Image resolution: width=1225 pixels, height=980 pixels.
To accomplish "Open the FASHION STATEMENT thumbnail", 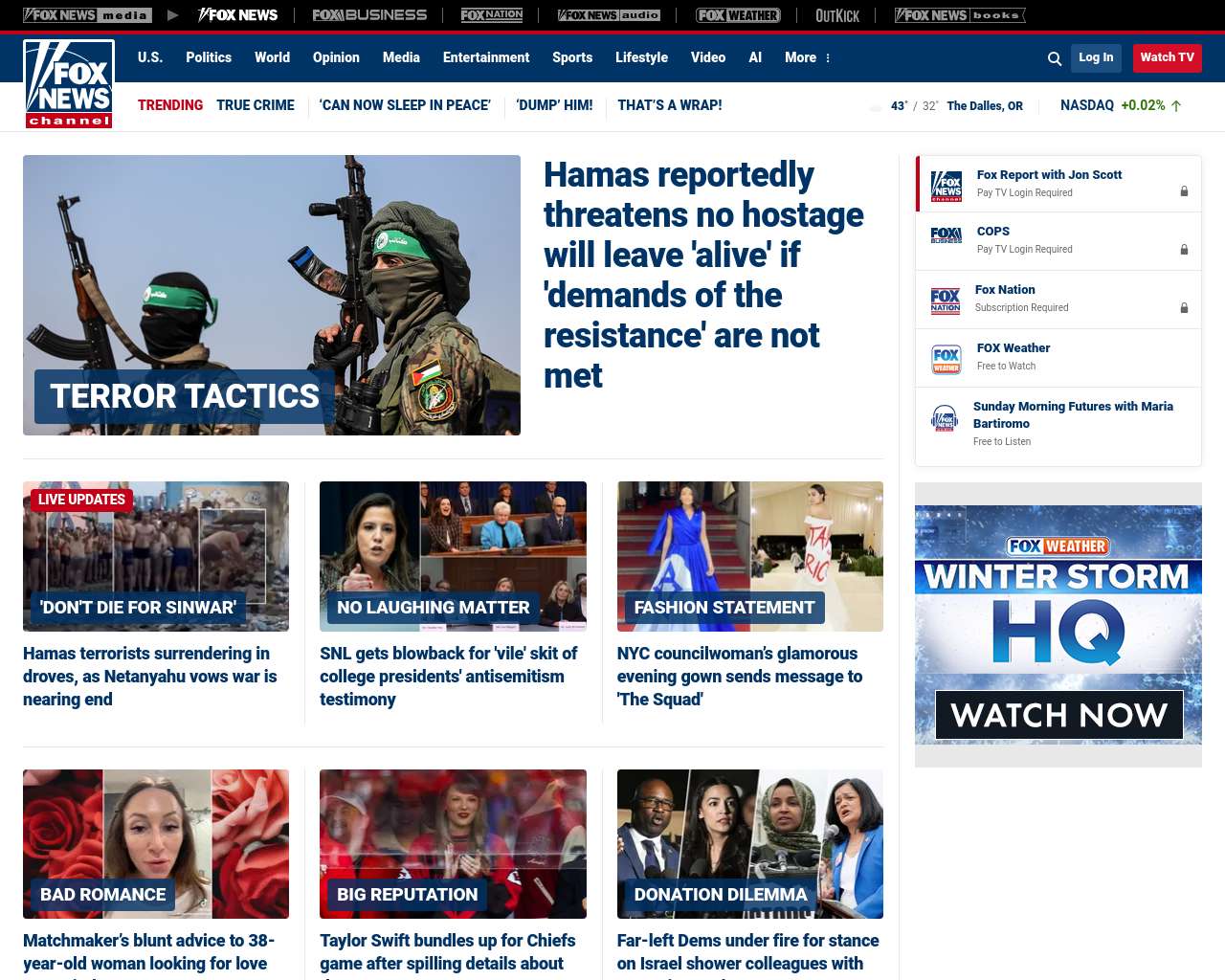I will [750, 556].
